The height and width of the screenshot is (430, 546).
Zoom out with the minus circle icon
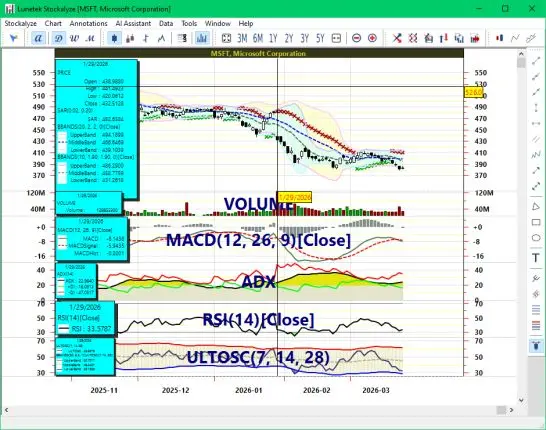point(356,38)
